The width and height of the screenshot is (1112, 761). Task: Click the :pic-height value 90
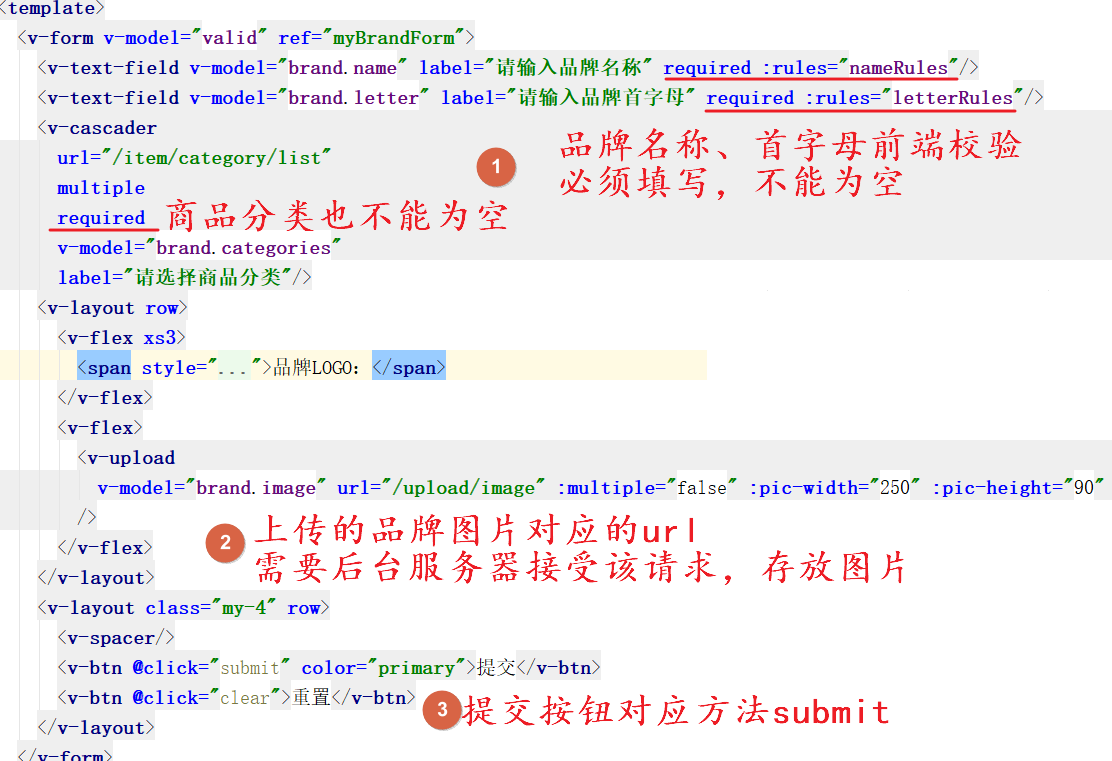coord(1084,488)
